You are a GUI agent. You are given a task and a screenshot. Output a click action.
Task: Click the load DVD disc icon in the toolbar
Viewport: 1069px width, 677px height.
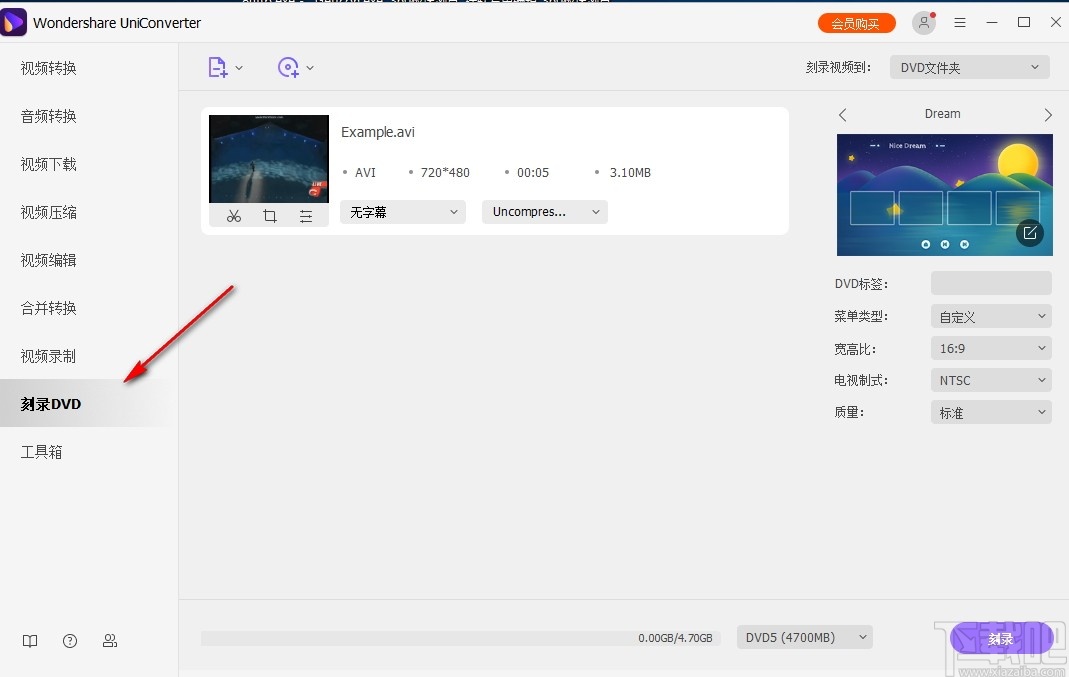pos(288,67)
